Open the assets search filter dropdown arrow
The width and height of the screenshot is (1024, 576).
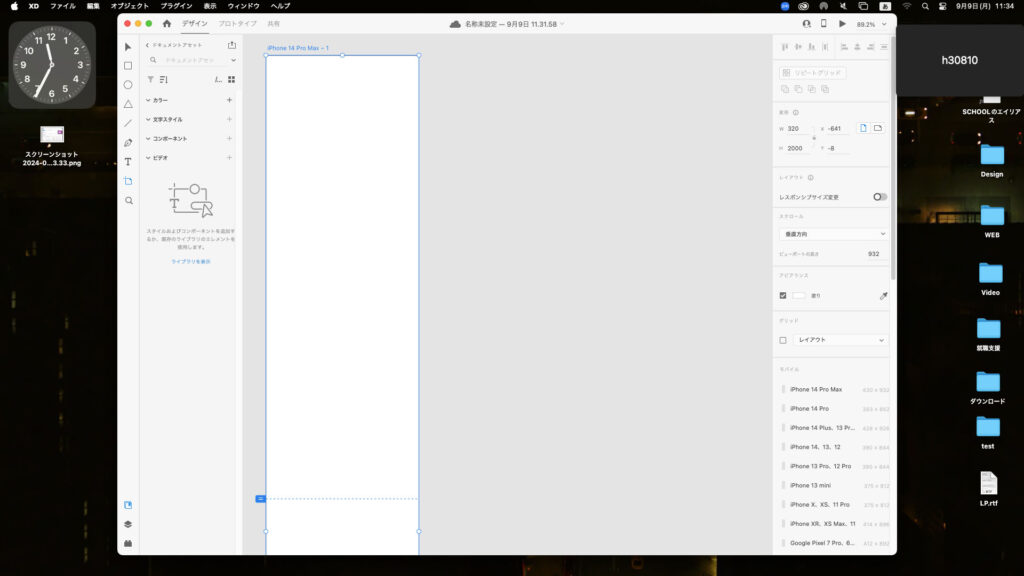coord(233,60)
